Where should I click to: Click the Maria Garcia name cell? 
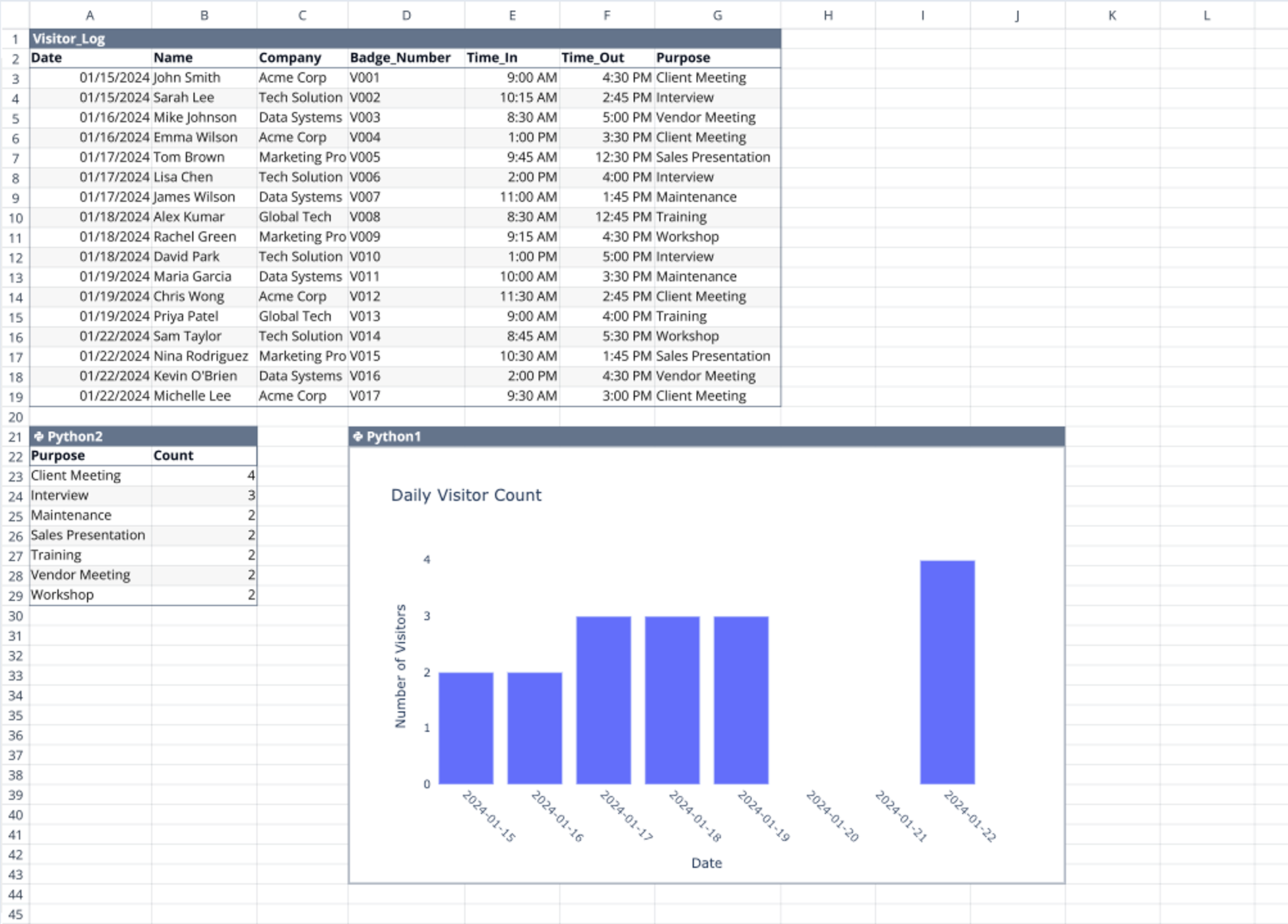204,277
